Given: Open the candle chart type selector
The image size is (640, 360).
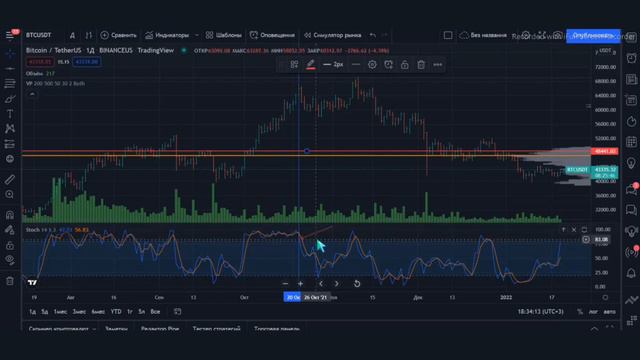Looking at the screenshot, I should tap(88, 36).
